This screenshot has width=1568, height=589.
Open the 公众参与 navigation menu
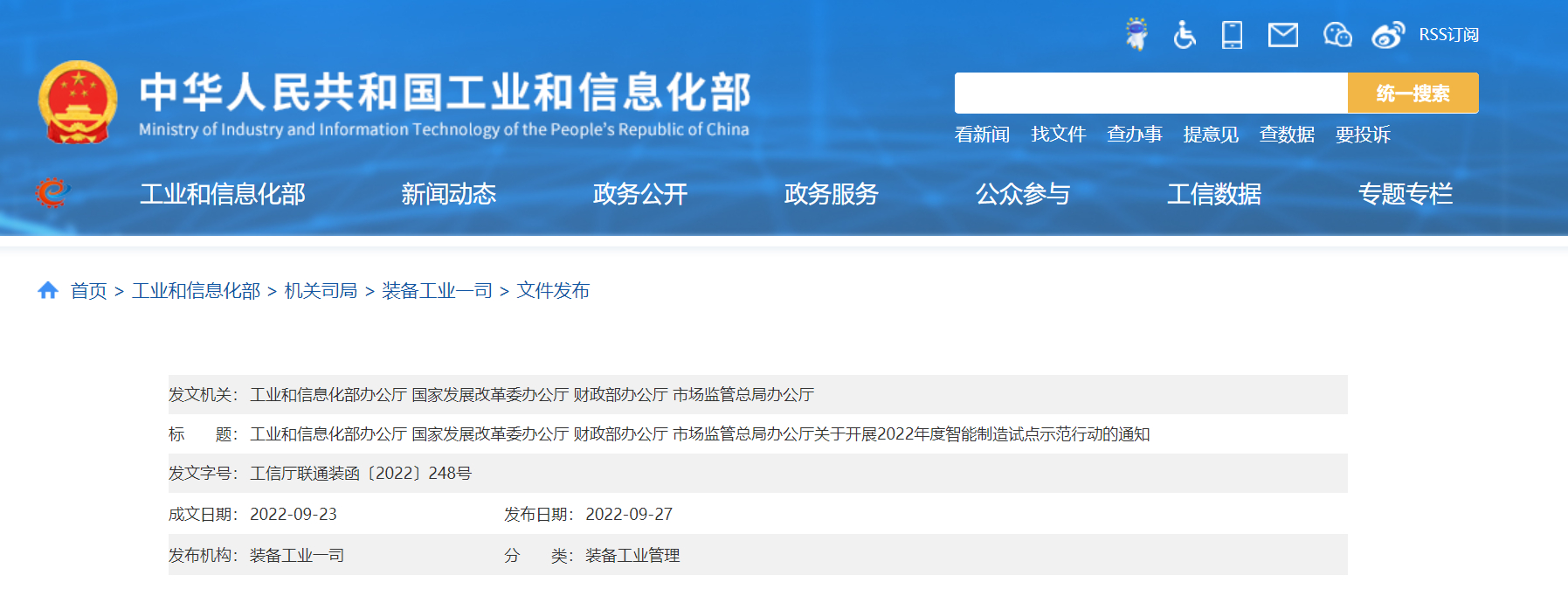(1022, 194)
